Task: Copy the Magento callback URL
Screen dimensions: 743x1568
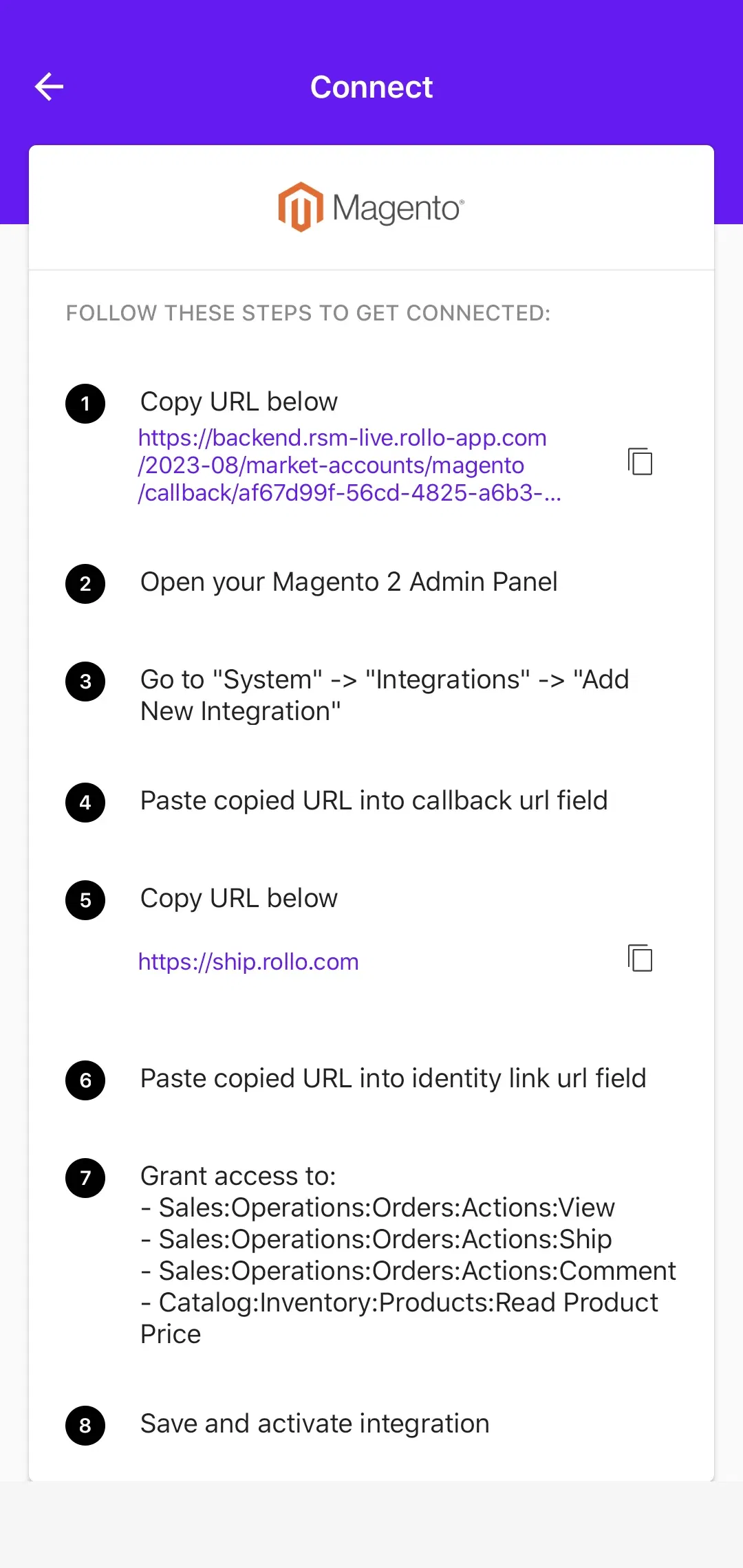Action: pos(640,461)
